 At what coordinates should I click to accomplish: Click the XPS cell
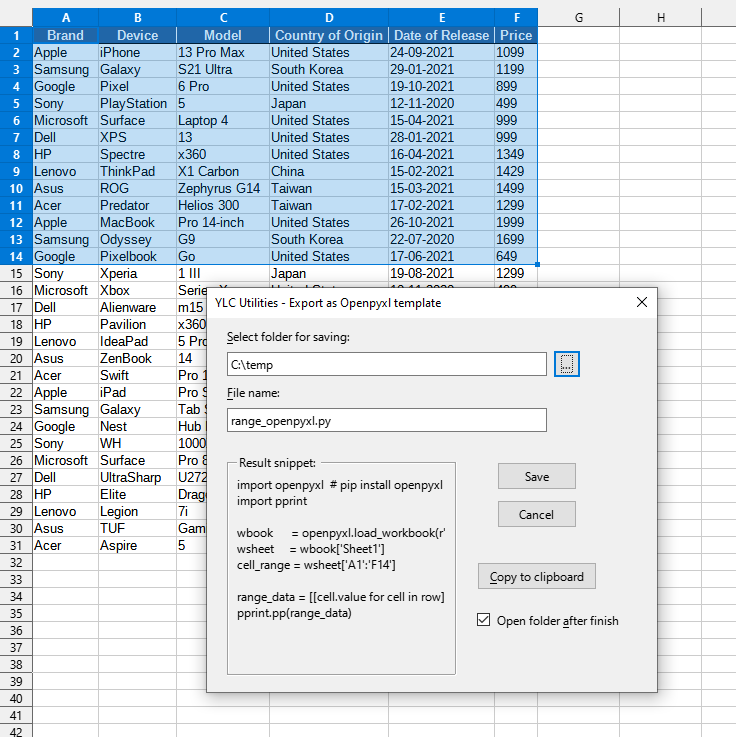click(x=137, y=137)
